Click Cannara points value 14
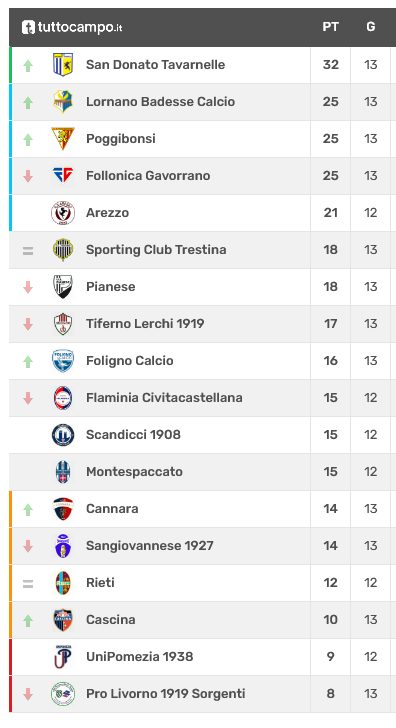Image resolution: width=396 pixels, height=728 pixels. (331, 509)
